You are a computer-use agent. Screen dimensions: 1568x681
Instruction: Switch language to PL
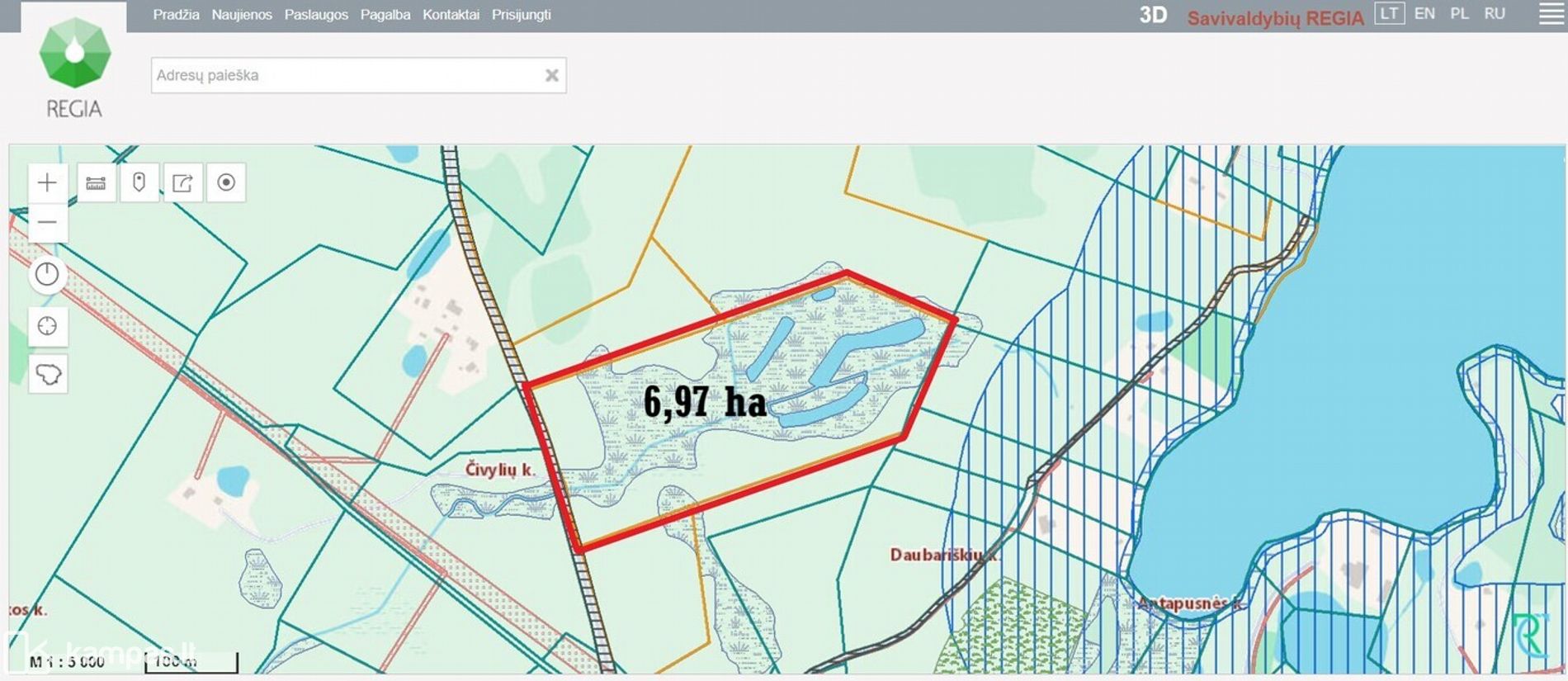1459,14
